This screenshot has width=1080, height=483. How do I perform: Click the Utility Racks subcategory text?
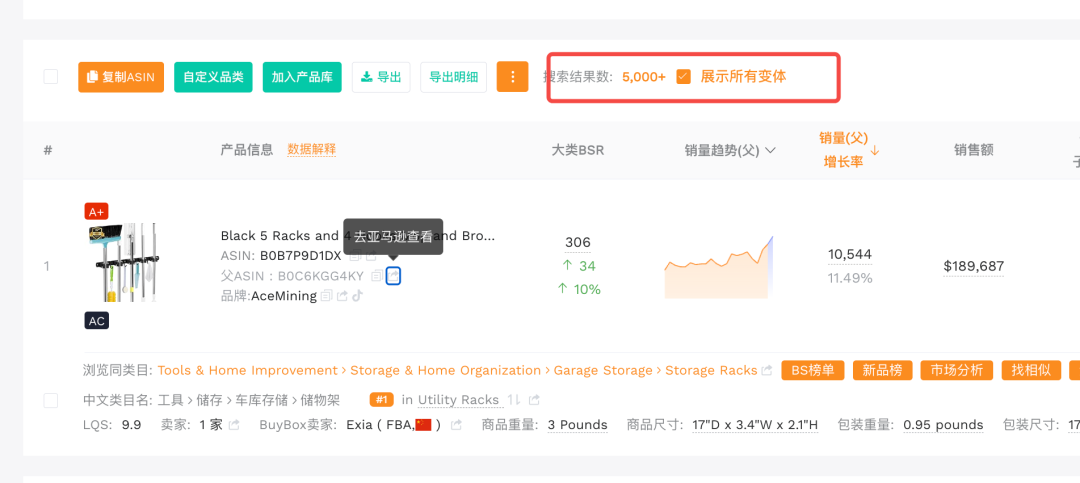(x=458, y=400)
